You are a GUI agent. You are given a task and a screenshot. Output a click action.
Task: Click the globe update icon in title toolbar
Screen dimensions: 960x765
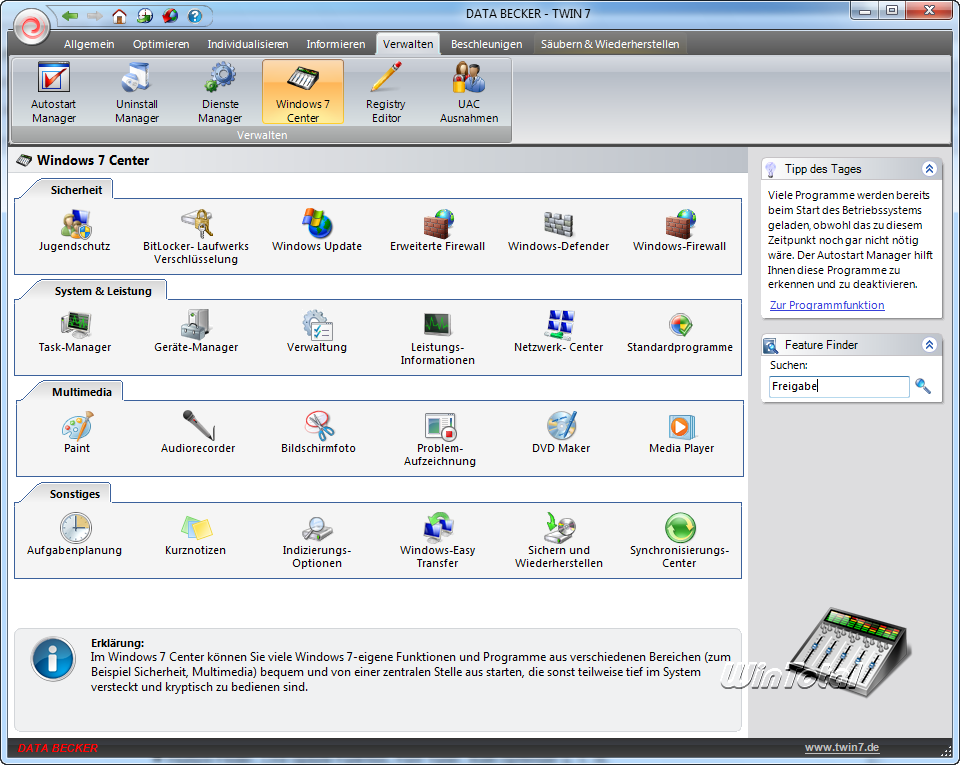click(144, 16)
